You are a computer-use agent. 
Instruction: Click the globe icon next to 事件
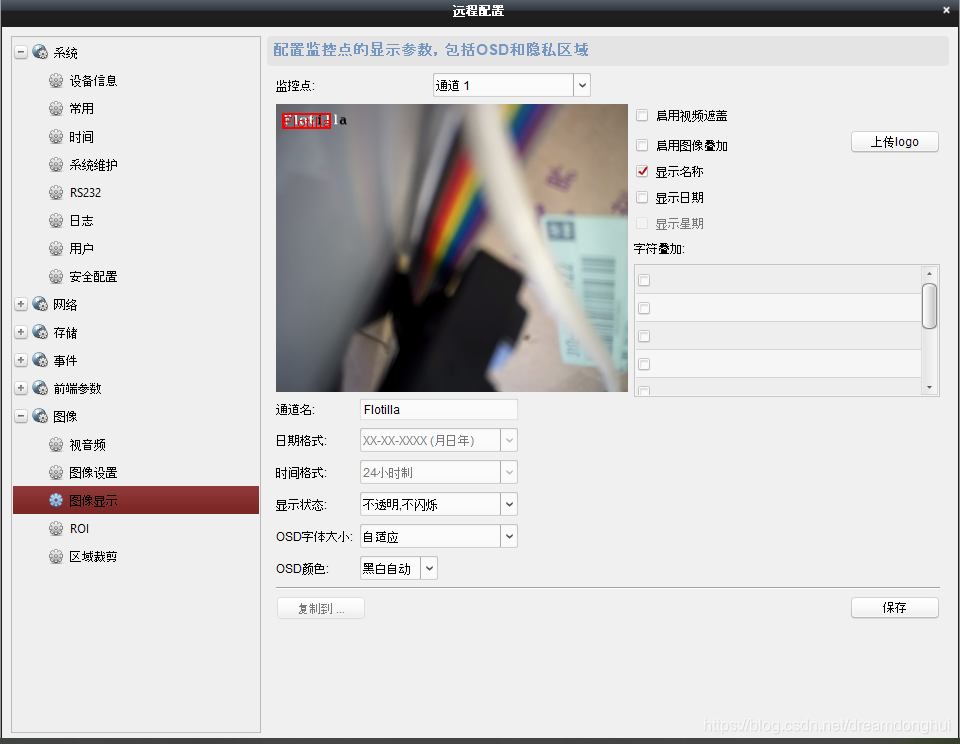click(40, 360)
